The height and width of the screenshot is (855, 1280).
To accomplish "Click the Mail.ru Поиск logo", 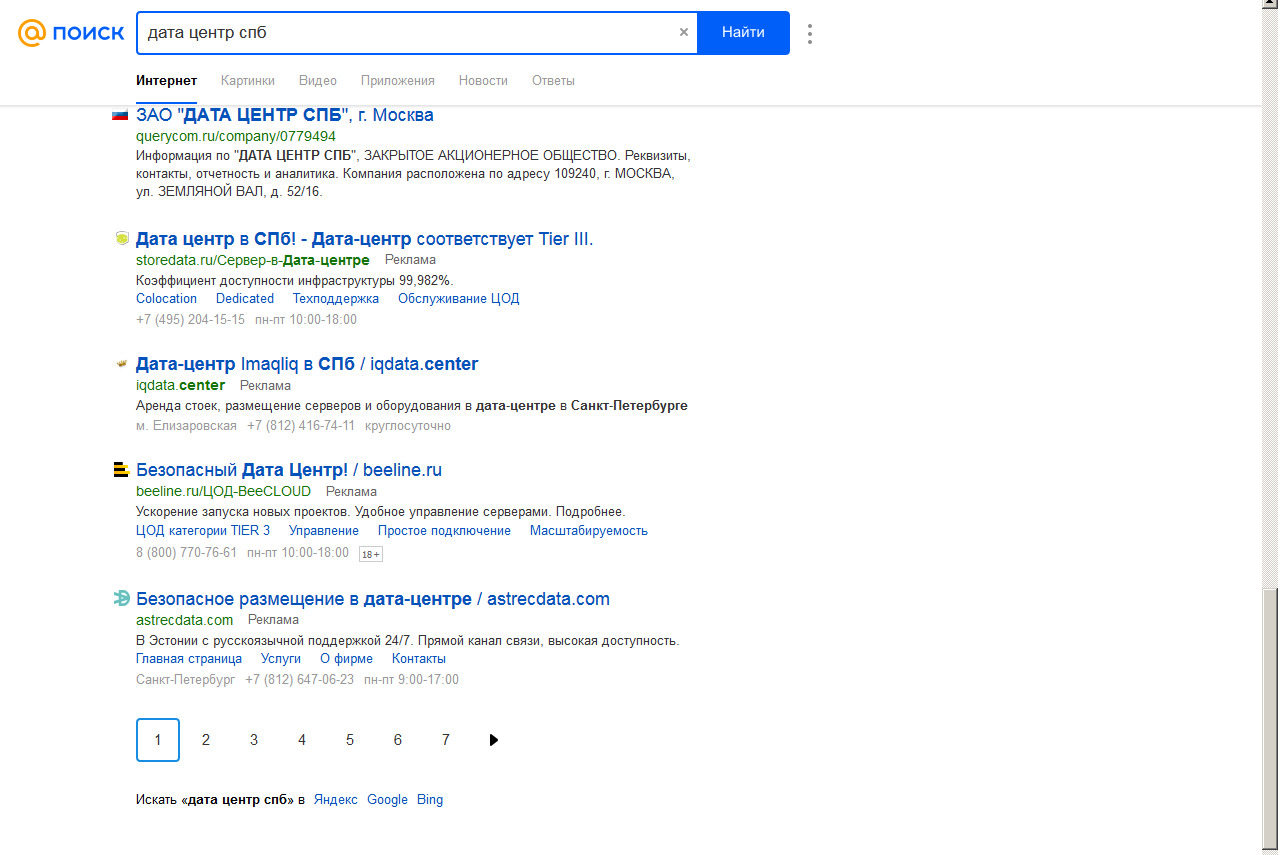I will [71, 33].
